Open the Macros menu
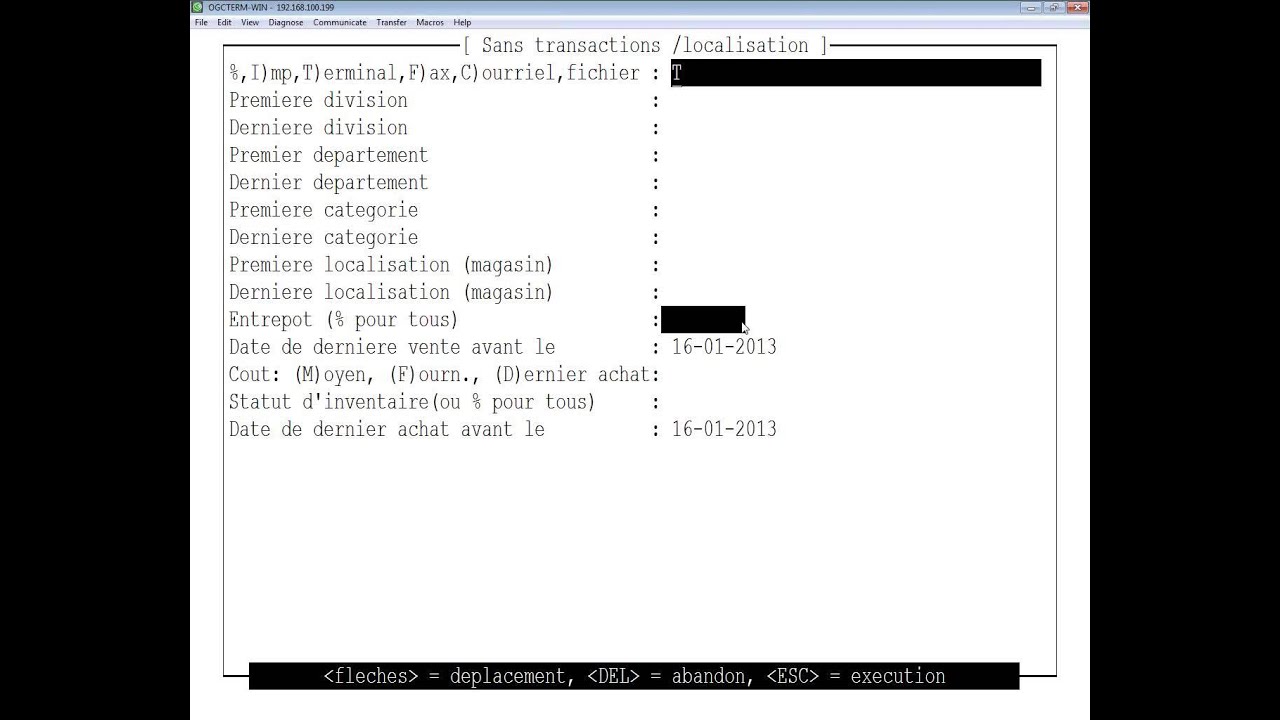Screen dimensions: 1280x720 pos(430,22)
